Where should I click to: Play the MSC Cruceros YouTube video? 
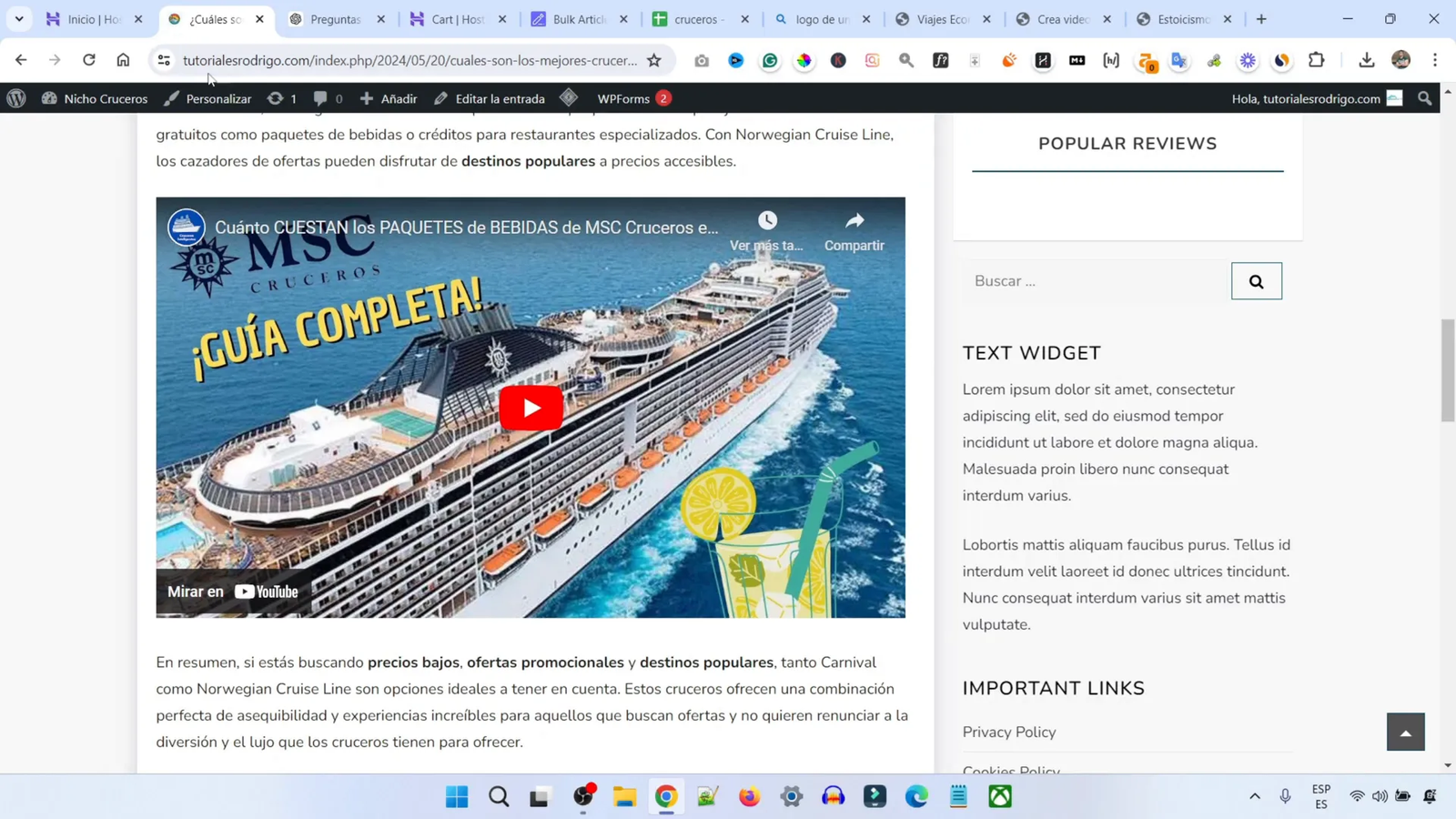(531, 407)
